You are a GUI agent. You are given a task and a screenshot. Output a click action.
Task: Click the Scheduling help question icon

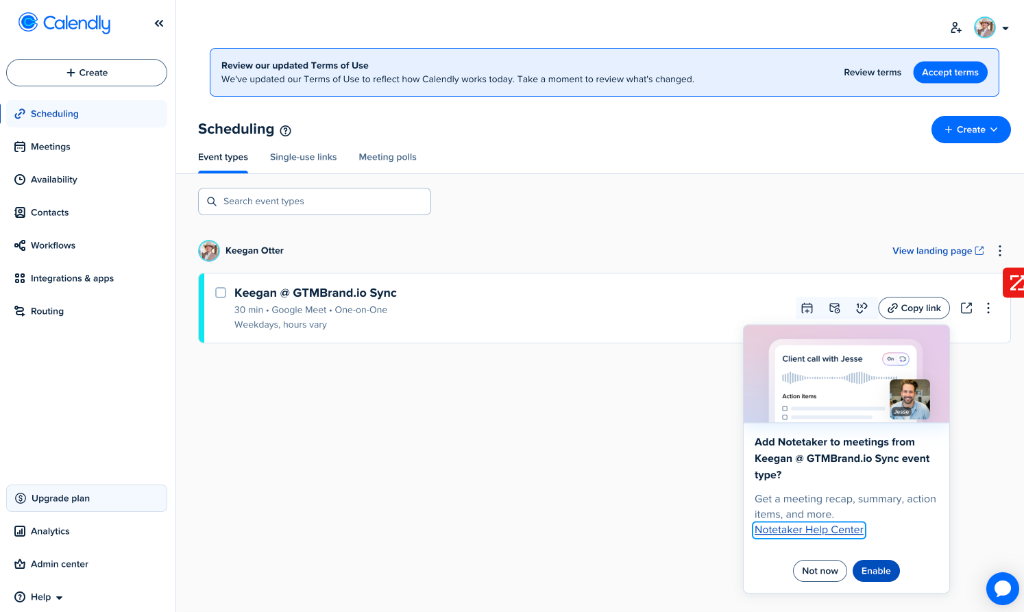tap(285, 131)
